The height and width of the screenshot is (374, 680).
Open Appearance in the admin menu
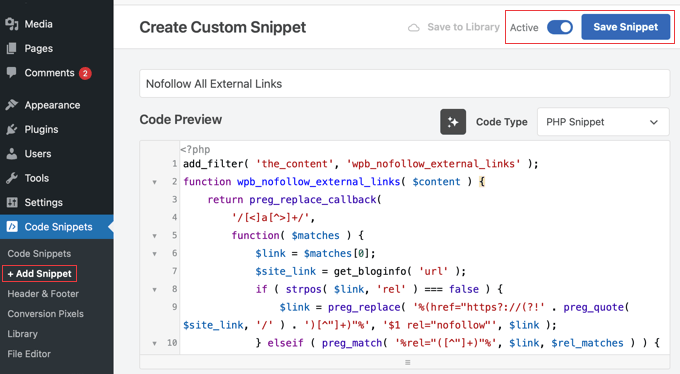(x=52, y=105)
